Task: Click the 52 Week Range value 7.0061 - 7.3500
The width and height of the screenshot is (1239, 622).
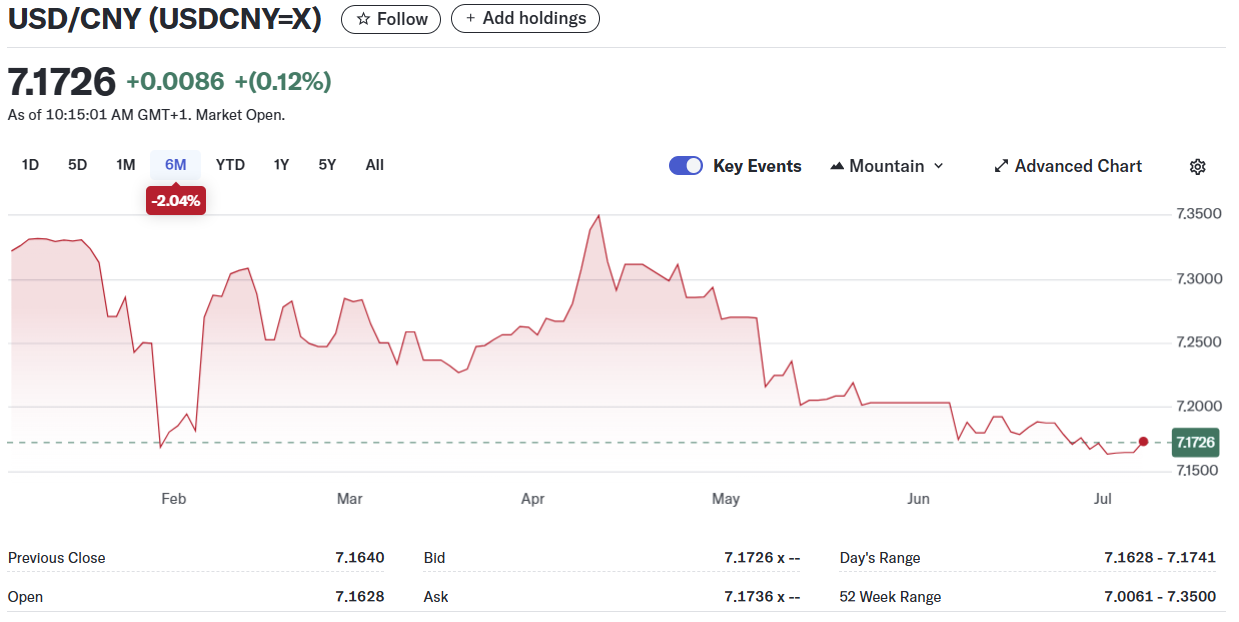Action: pos(1160,597)
